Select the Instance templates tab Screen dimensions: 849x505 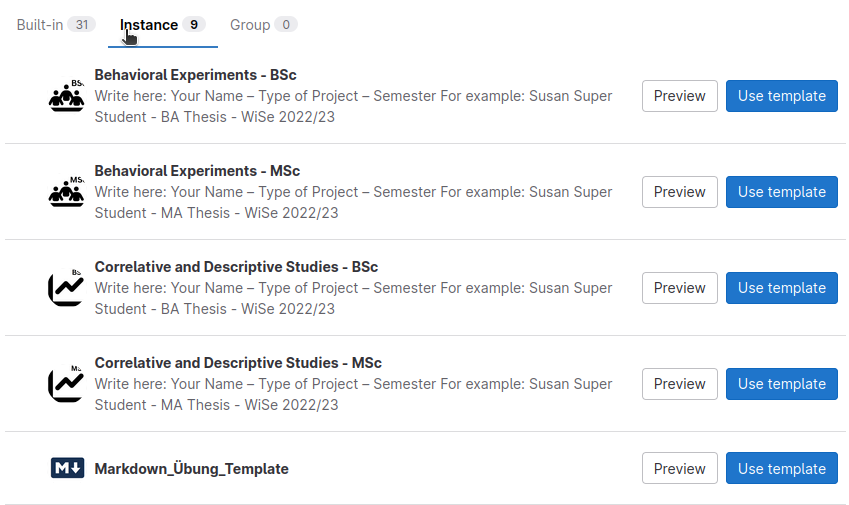[x=162, y=25]
